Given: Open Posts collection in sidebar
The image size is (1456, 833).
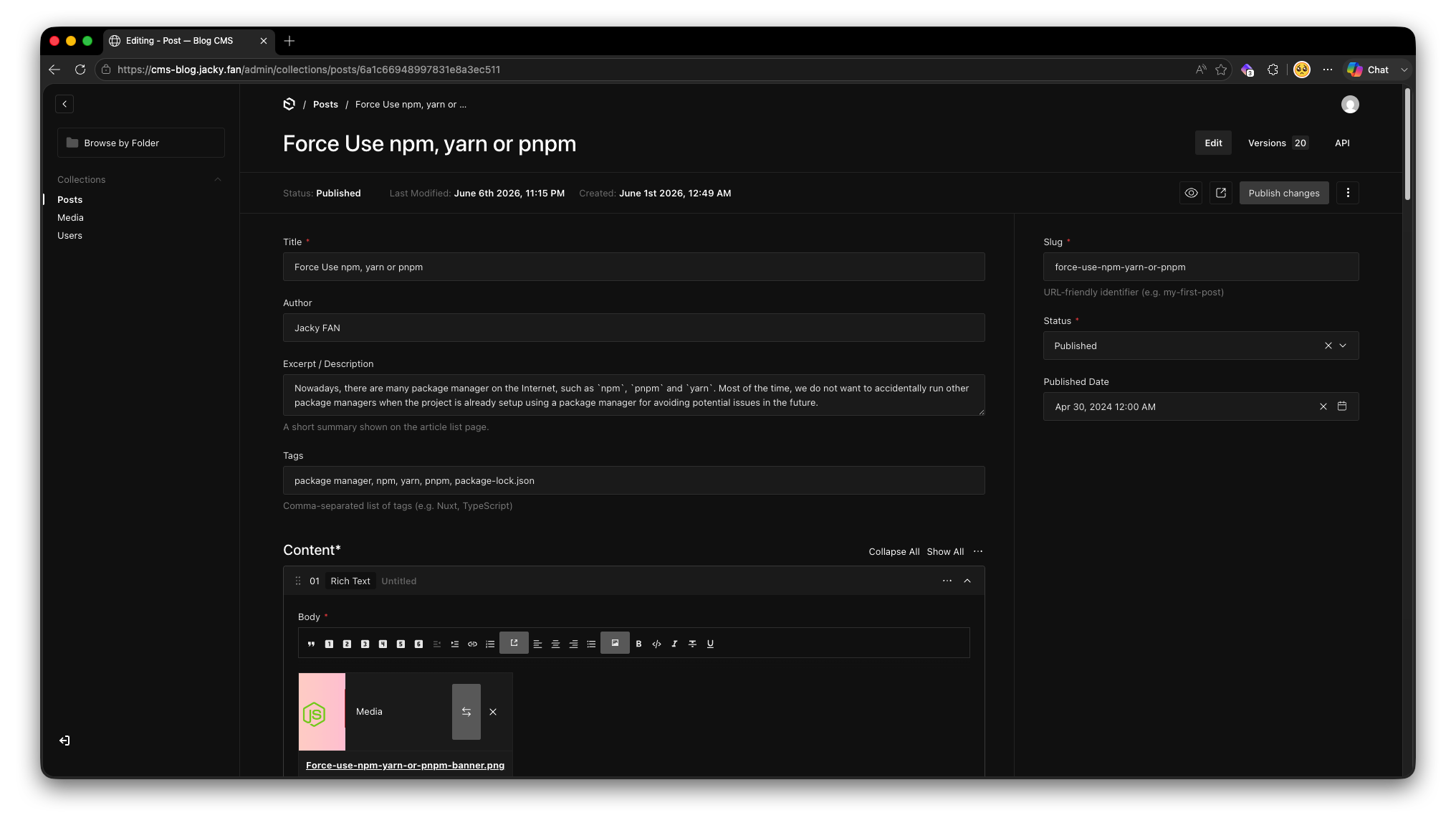Looking at the screenshot, I should (70, 199).
